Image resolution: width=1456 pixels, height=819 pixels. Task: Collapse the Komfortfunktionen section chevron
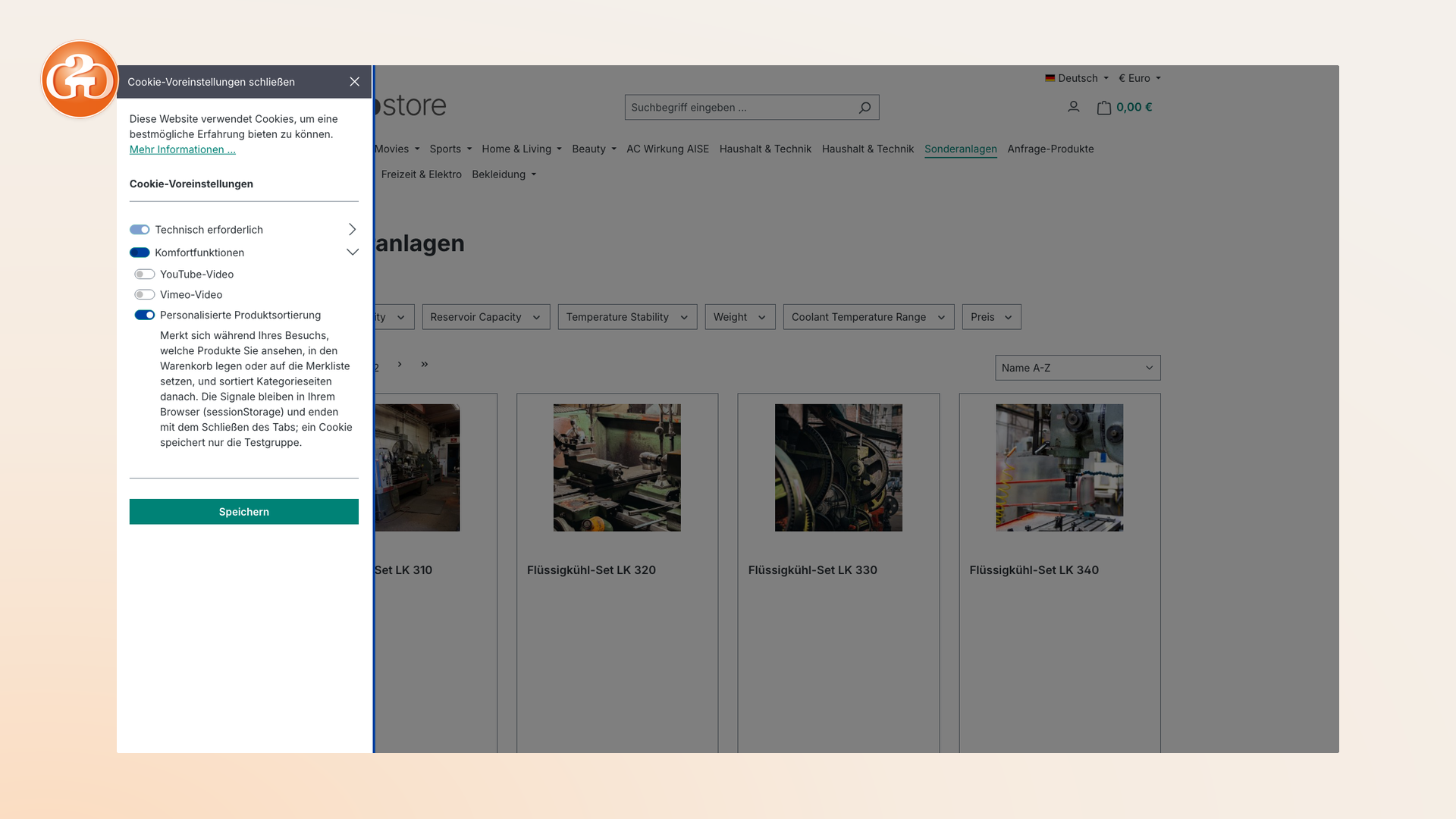pyautogui.click(x=352, y=253)
